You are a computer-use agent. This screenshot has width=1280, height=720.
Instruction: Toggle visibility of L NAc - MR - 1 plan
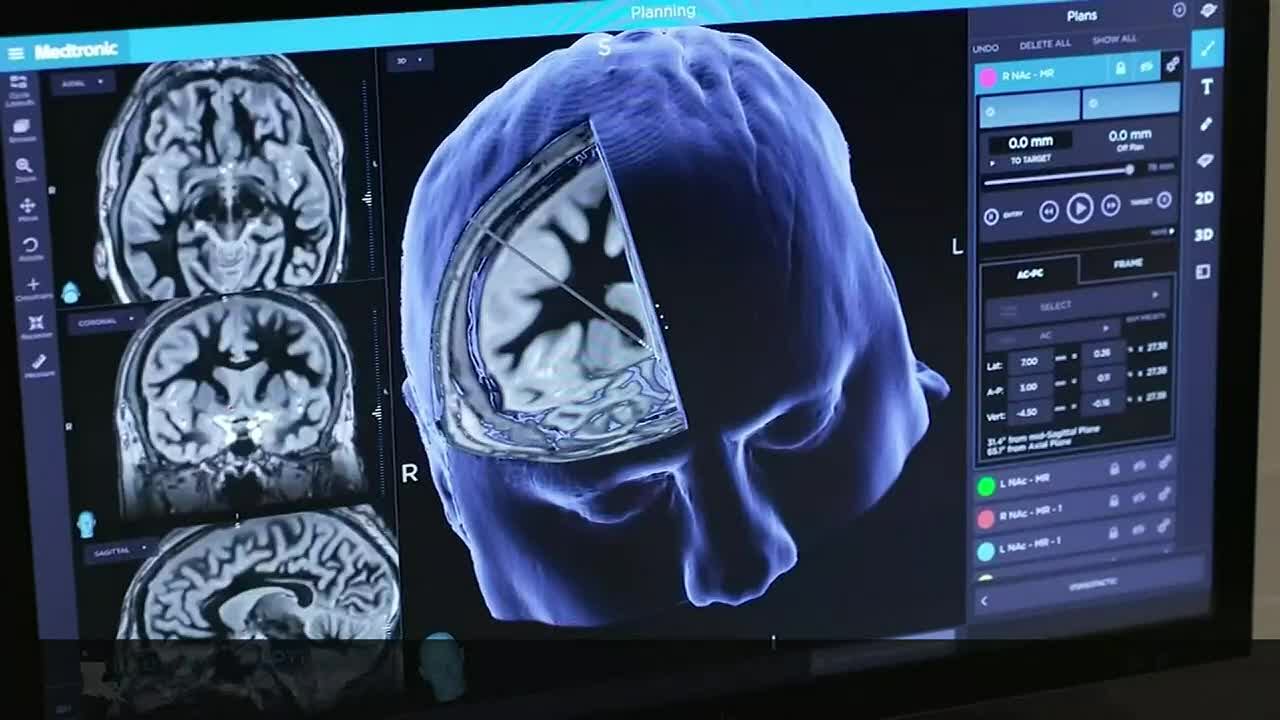1138,529
